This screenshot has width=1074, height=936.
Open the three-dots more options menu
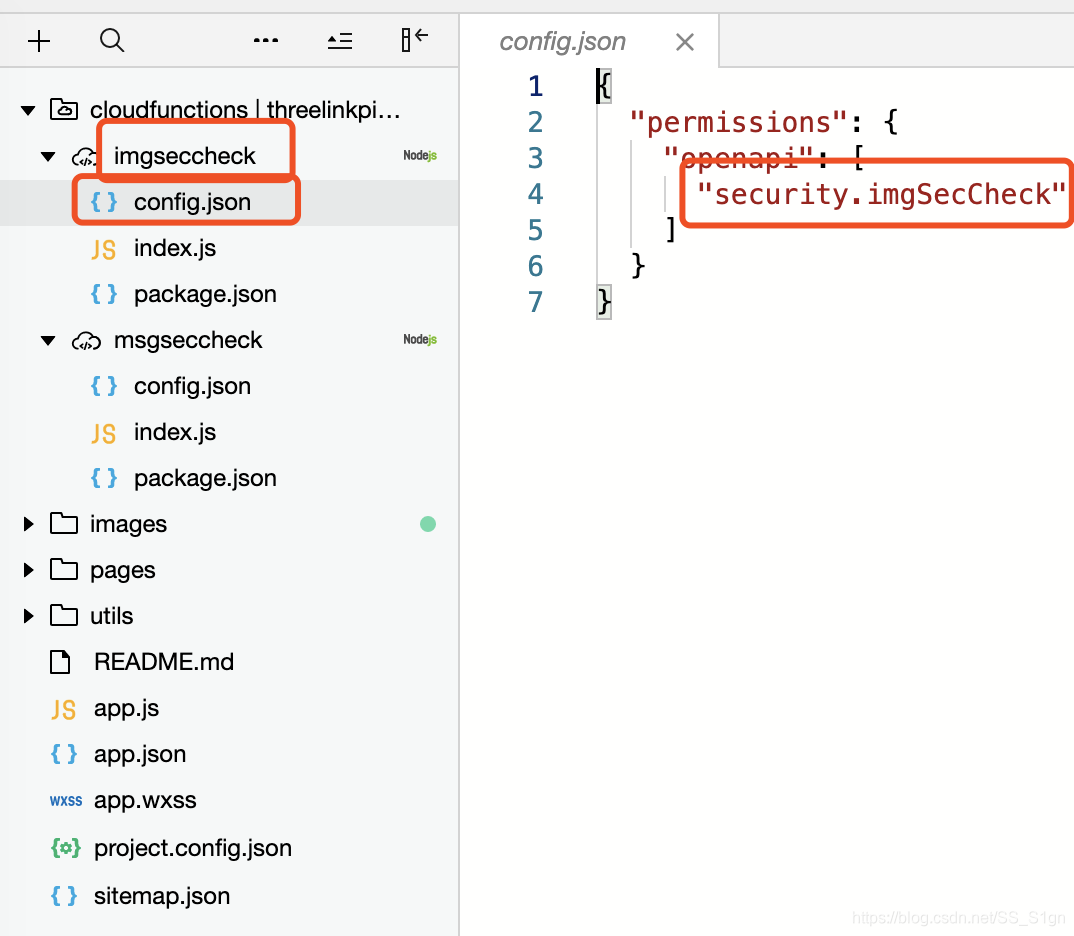pyautogui.click(x=266, y=40)
